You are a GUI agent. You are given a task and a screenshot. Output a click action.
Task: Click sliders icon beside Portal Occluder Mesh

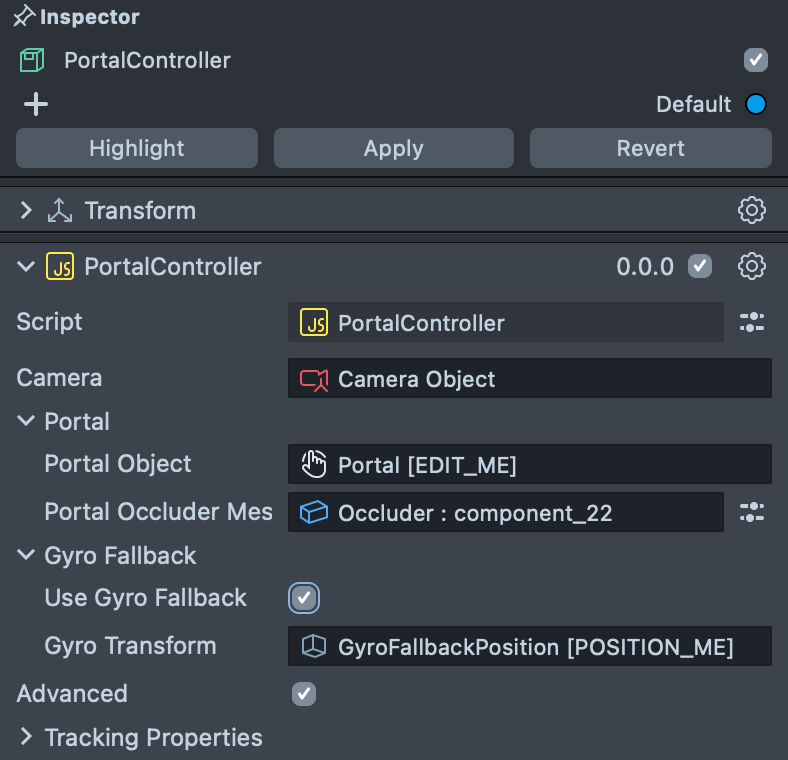[751, 512]
